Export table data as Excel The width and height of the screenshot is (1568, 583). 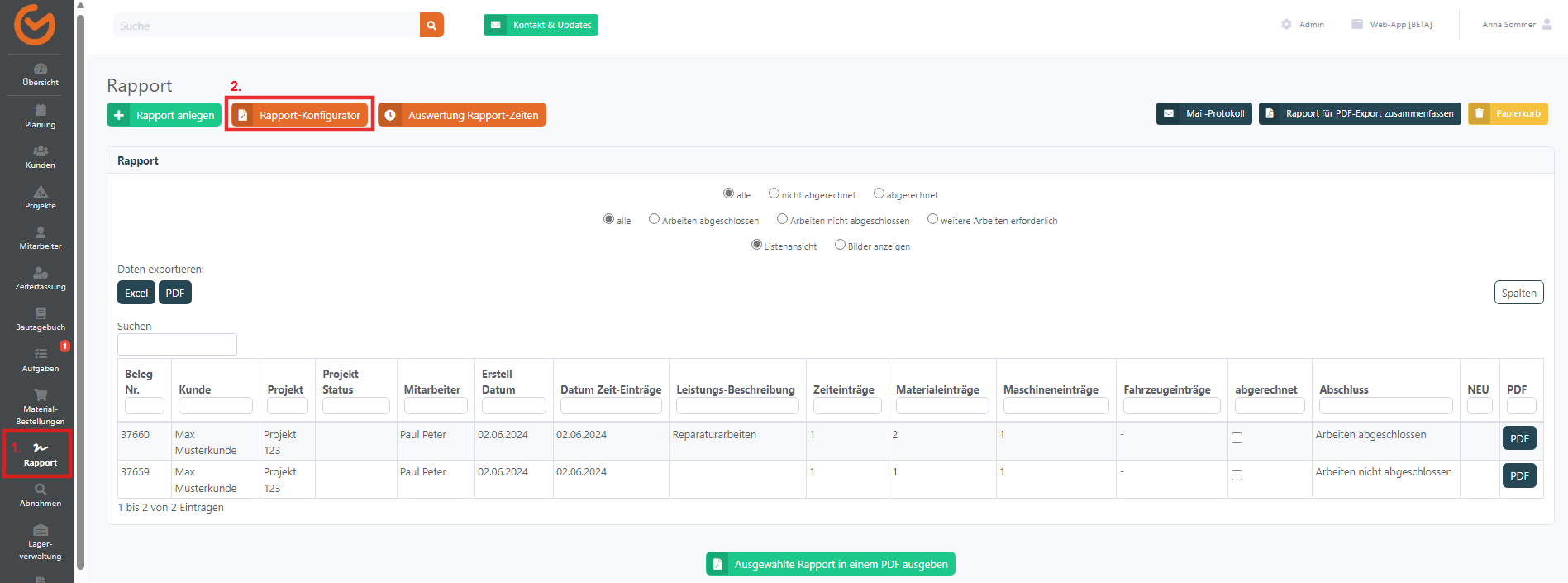136,293
